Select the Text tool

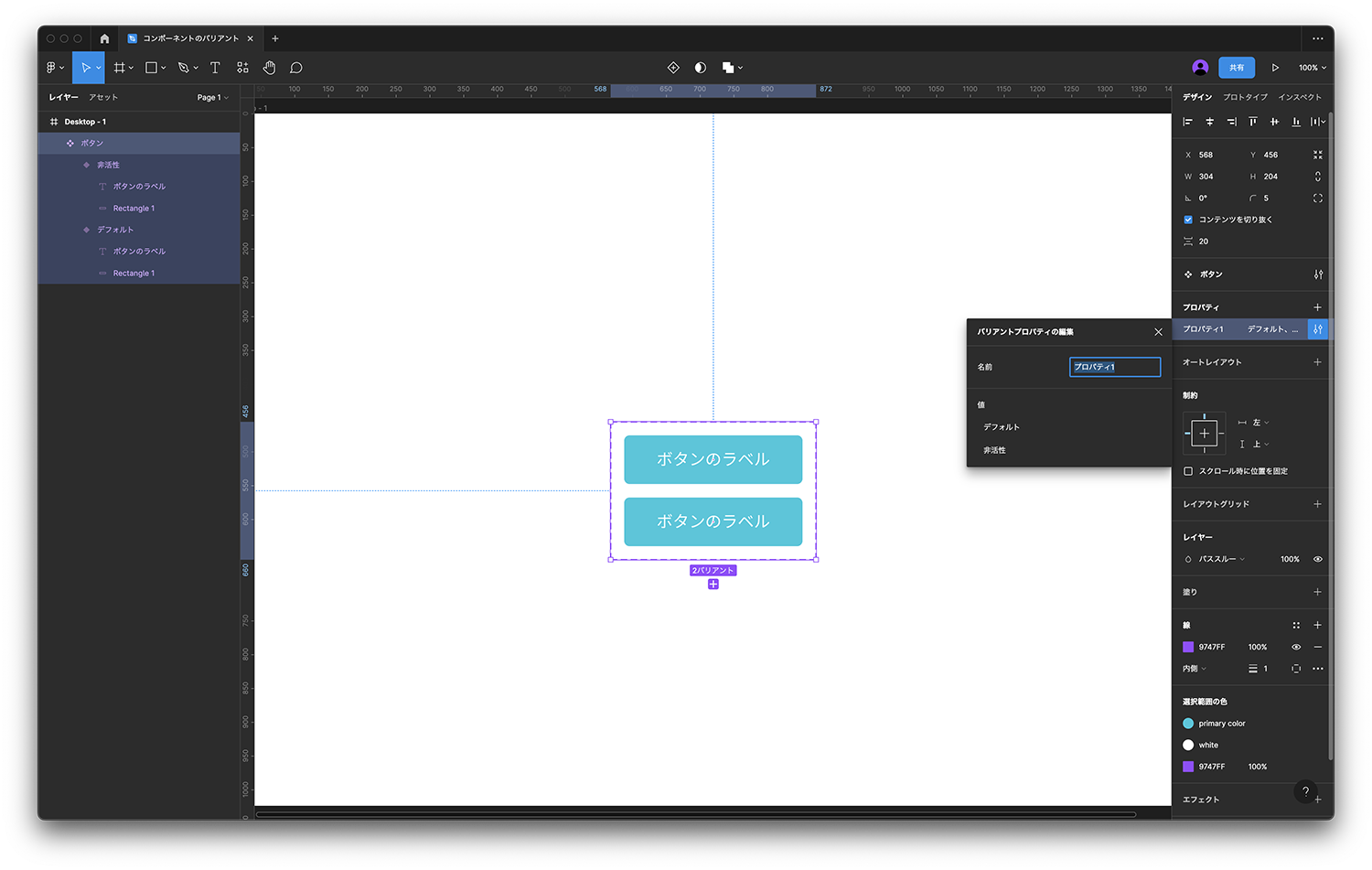tap(215, 68)
